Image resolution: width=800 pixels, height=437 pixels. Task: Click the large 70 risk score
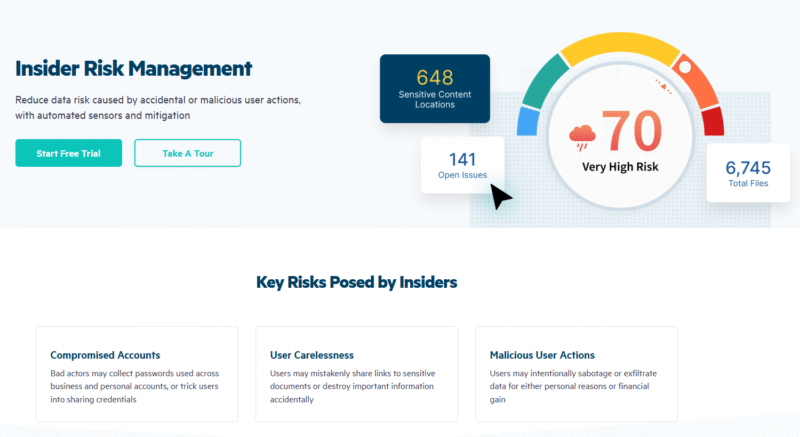(x=632, y=131)
